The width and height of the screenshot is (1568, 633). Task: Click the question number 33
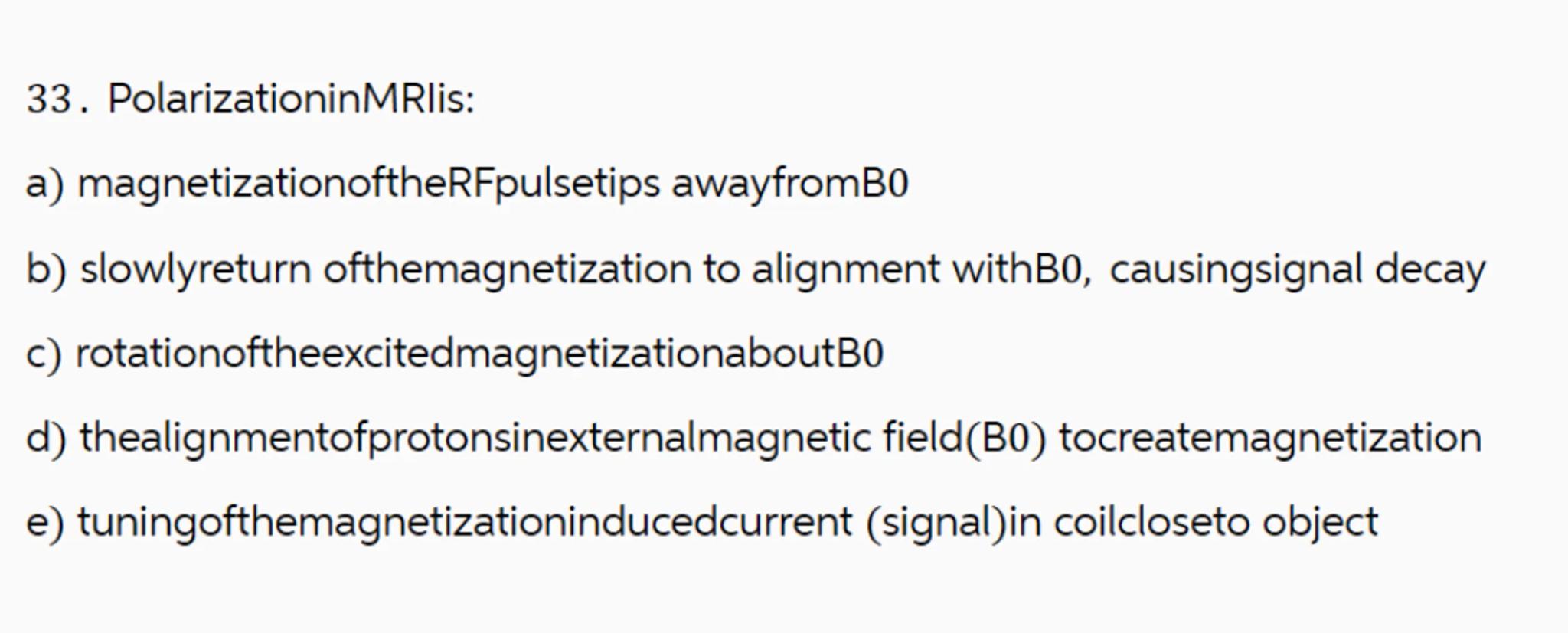[x=49, y=100]
